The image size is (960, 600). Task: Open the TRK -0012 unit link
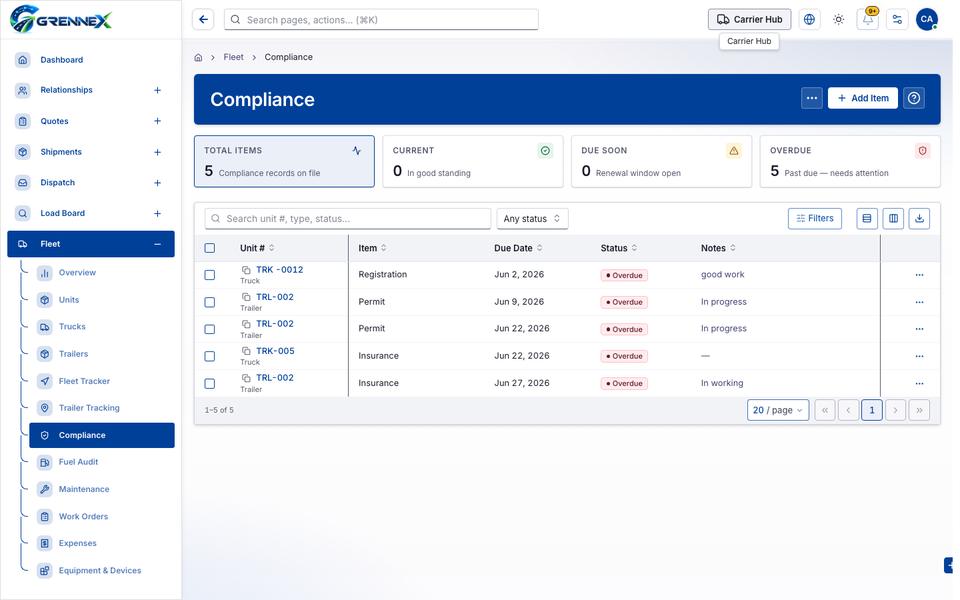[x=279, y=270]
